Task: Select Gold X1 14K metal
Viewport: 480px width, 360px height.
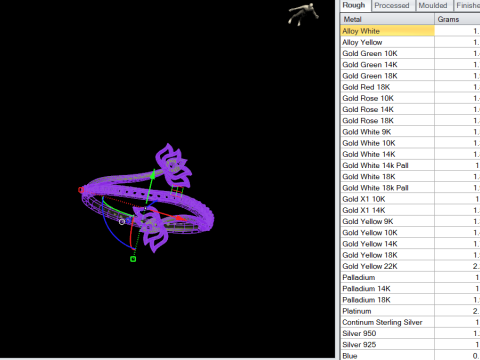Action: (x=410, y=210)
